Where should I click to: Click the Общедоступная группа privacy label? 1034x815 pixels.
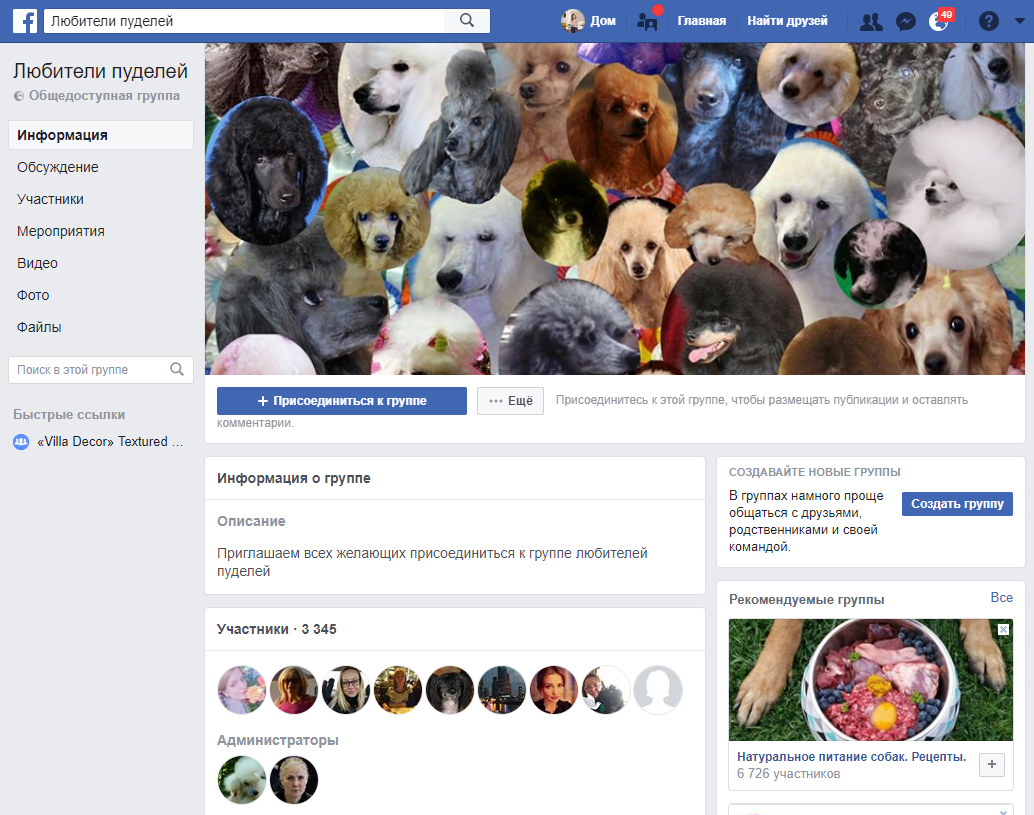click(x=104, y=96)
